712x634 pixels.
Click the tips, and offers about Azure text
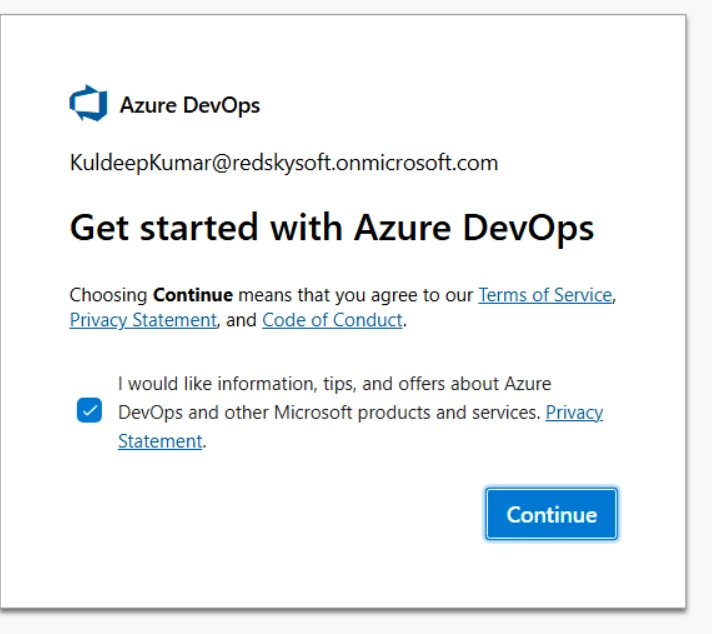click(437, 384)
